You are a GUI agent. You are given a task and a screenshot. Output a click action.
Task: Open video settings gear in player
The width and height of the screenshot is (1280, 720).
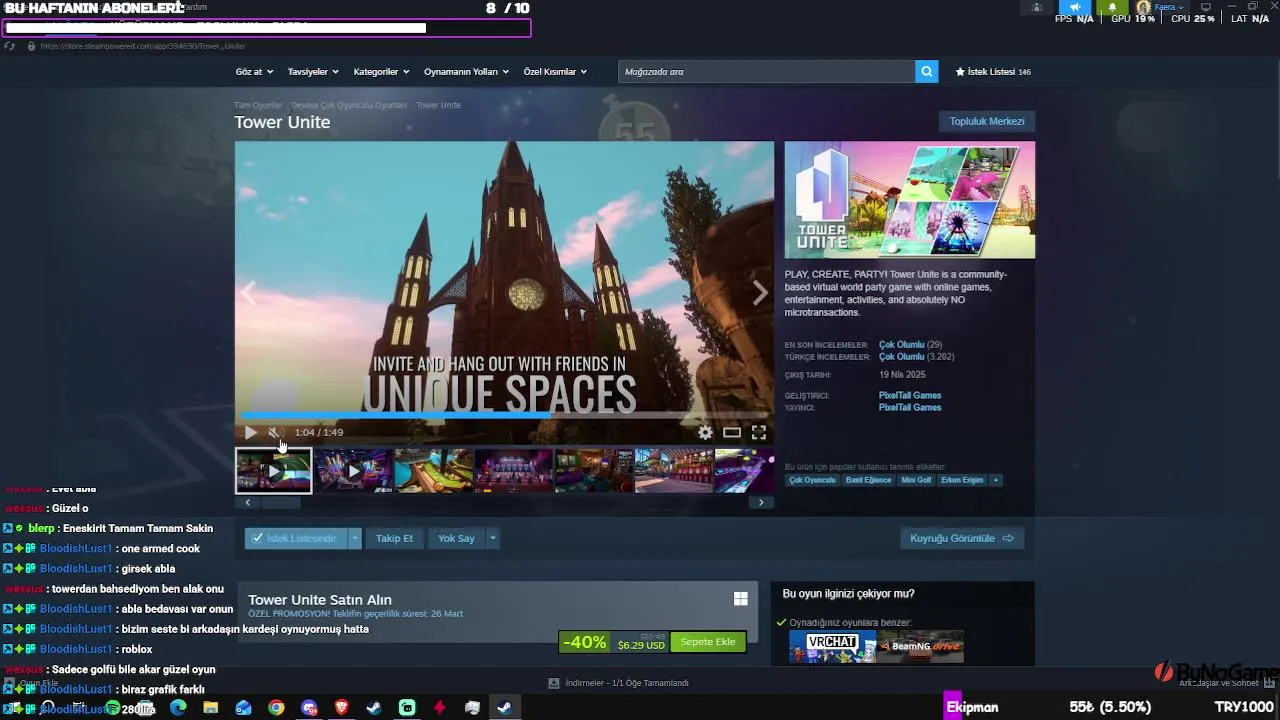pyautogui.click(x=705, y=432)
